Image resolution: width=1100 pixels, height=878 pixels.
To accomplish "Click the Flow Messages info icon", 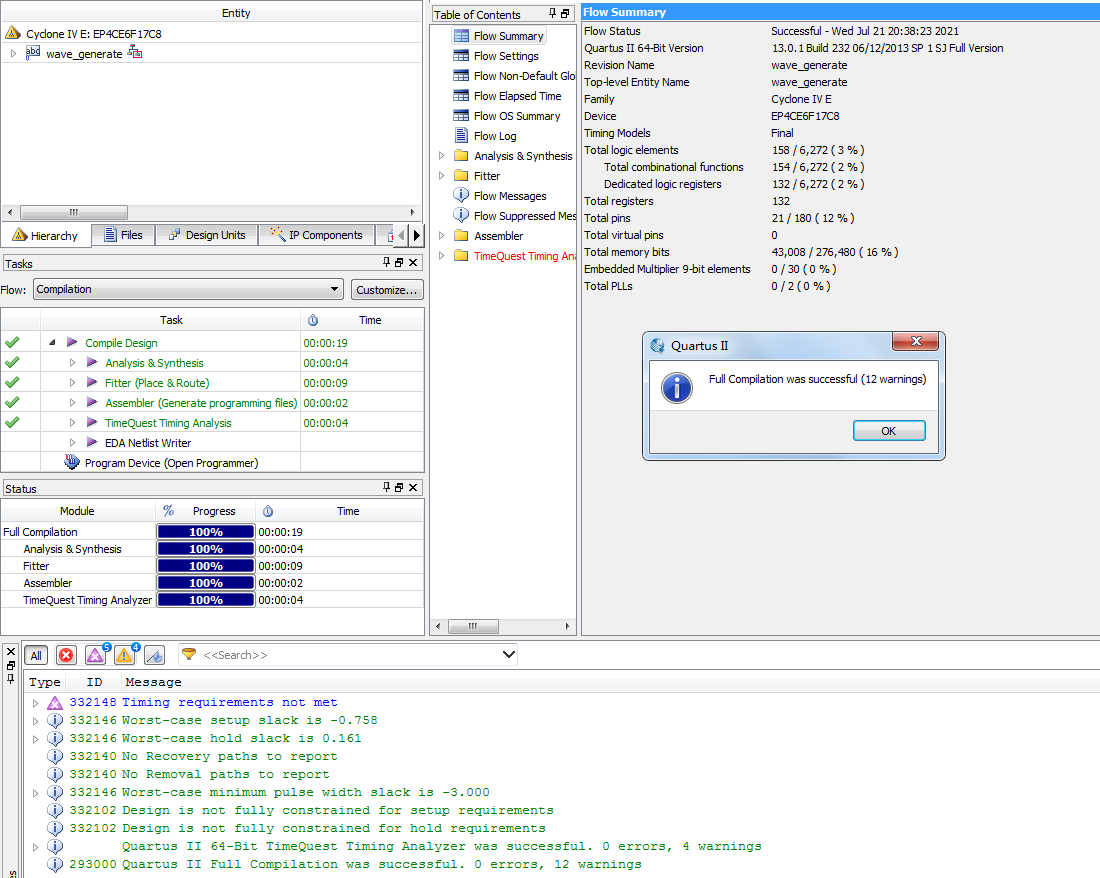I will (461, 196).
